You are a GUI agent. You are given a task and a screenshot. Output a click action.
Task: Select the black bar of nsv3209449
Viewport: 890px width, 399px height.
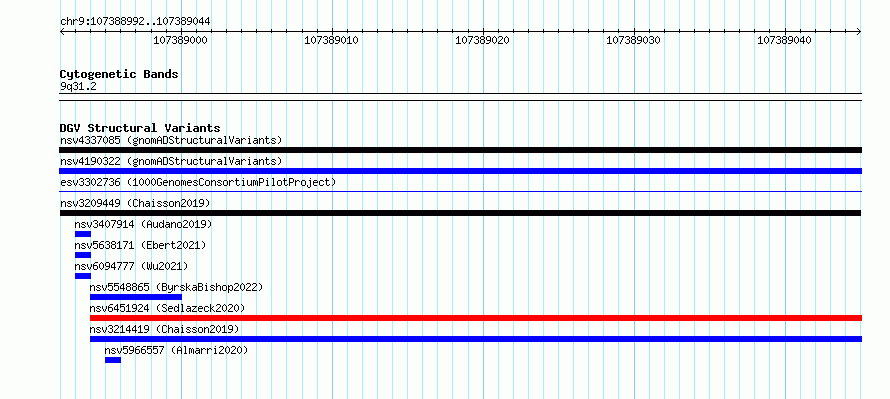460,213
